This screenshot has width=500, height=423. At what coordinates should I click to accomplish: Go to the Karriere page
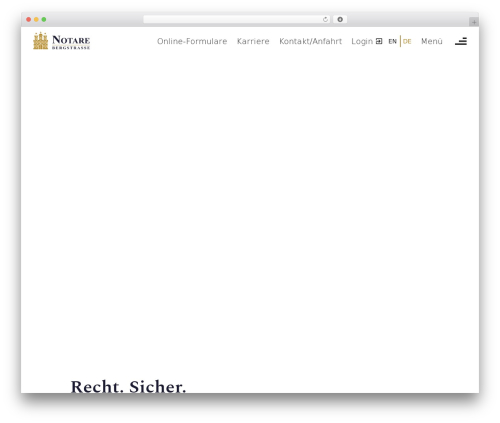[x=253, y=41]
